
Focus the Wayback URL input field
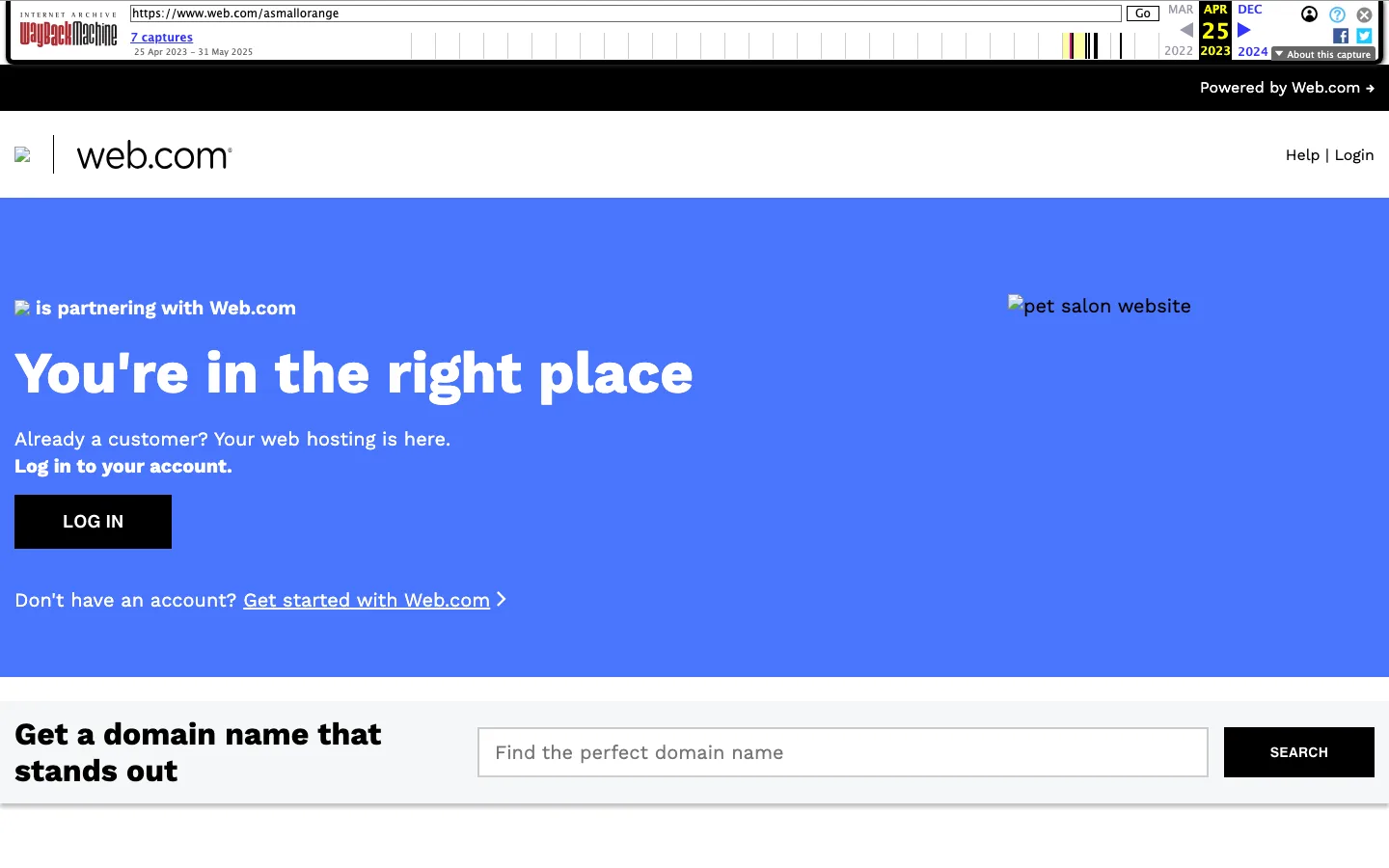[626, 14]
